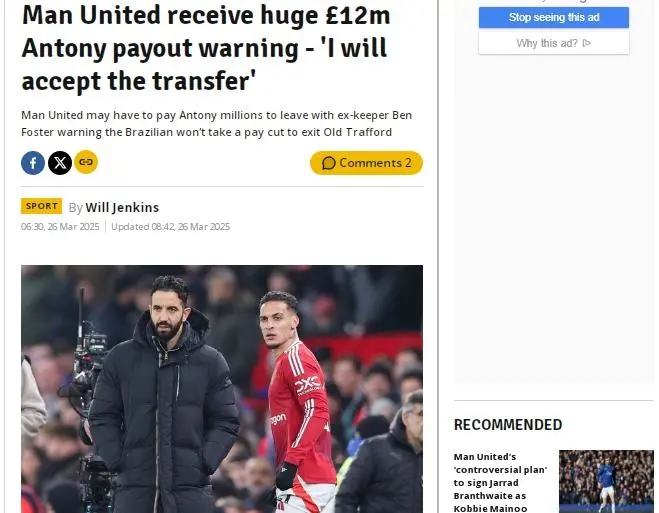Click blank advertisement area in sidebar
Image resolution: width=659 pixels, height=513 pixels.
tap(554, 218)
